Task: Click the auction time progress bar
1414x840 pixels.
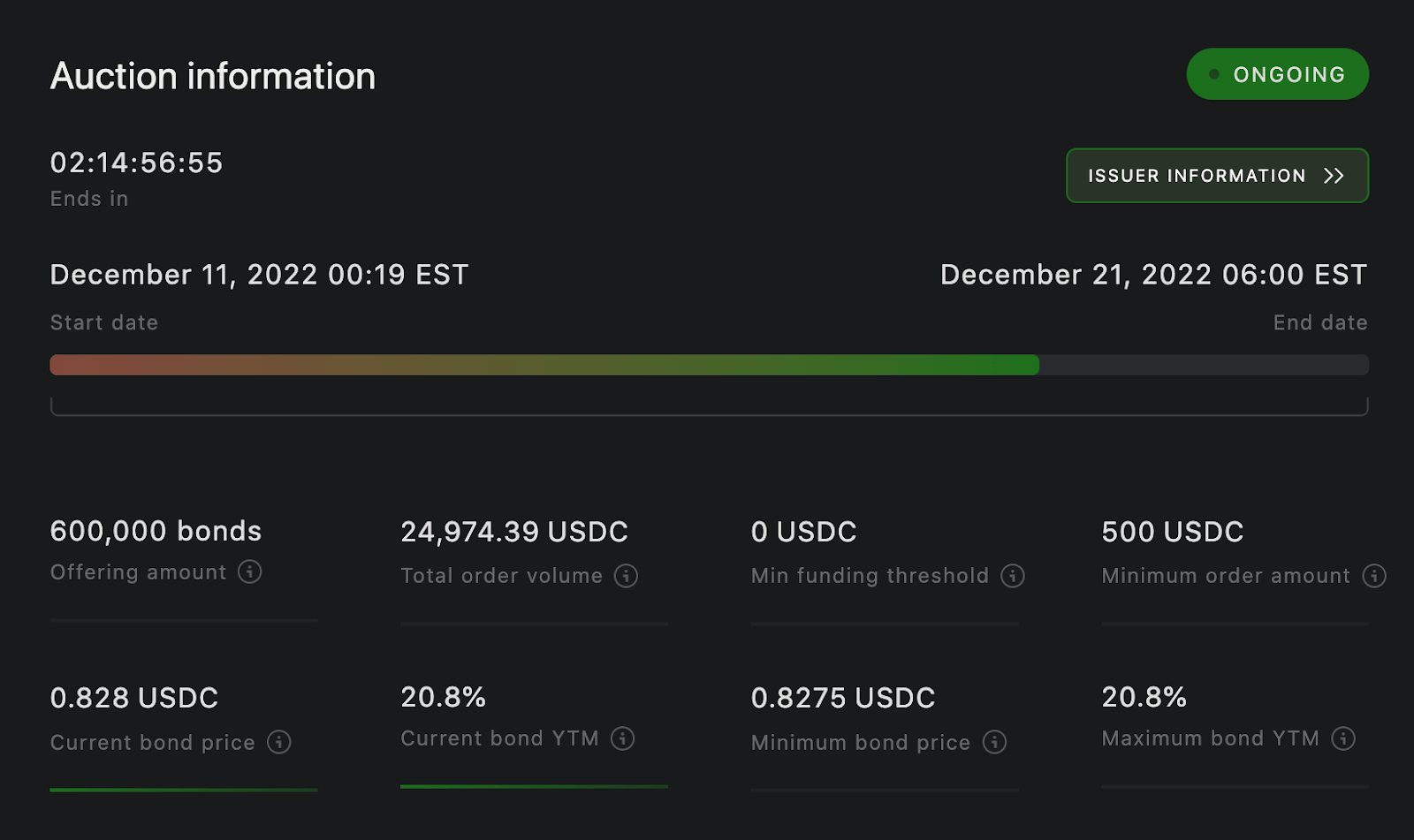Action: [709, 365]
